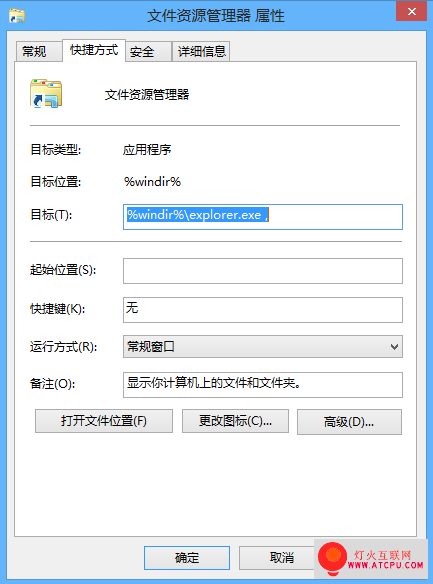The image size is (433, 584).
Task: Open the 运行方式 dropdown list
Action: [262, 347]
